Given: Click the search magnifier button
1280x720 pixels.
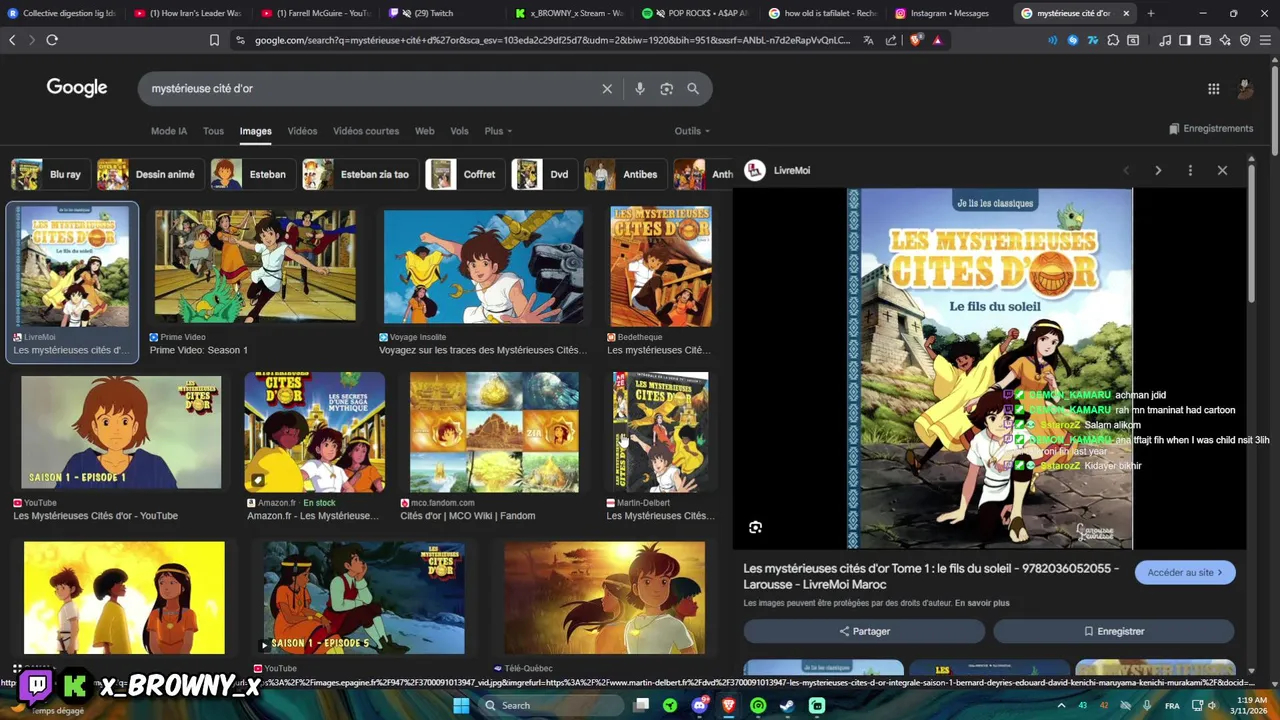Looking at the screenshot, I should (693, 89).
